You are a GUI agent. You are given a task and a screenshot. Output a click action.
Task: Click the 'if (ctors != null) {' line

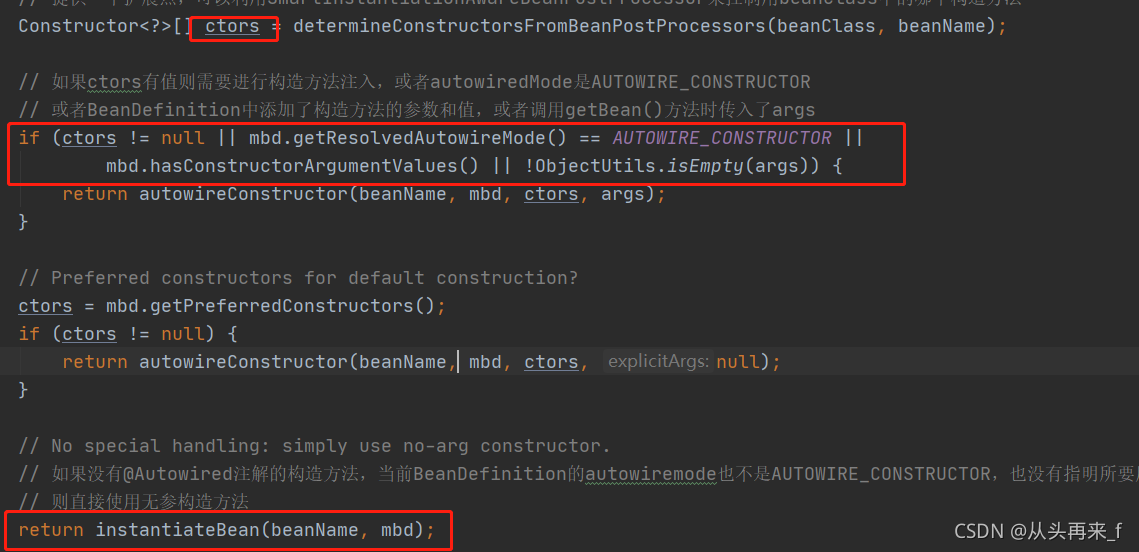tap(128, 334)
